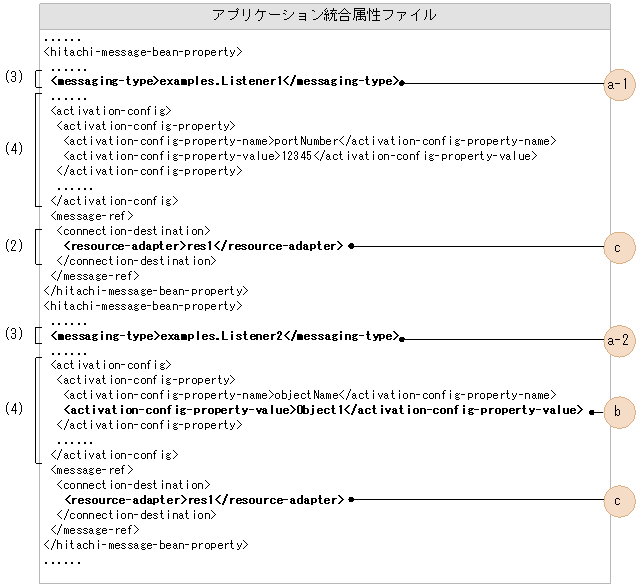Viewport: 644px width, 587px height.
Task: Click the connector dot after the Listener2 line
Action: coord(402,339)
